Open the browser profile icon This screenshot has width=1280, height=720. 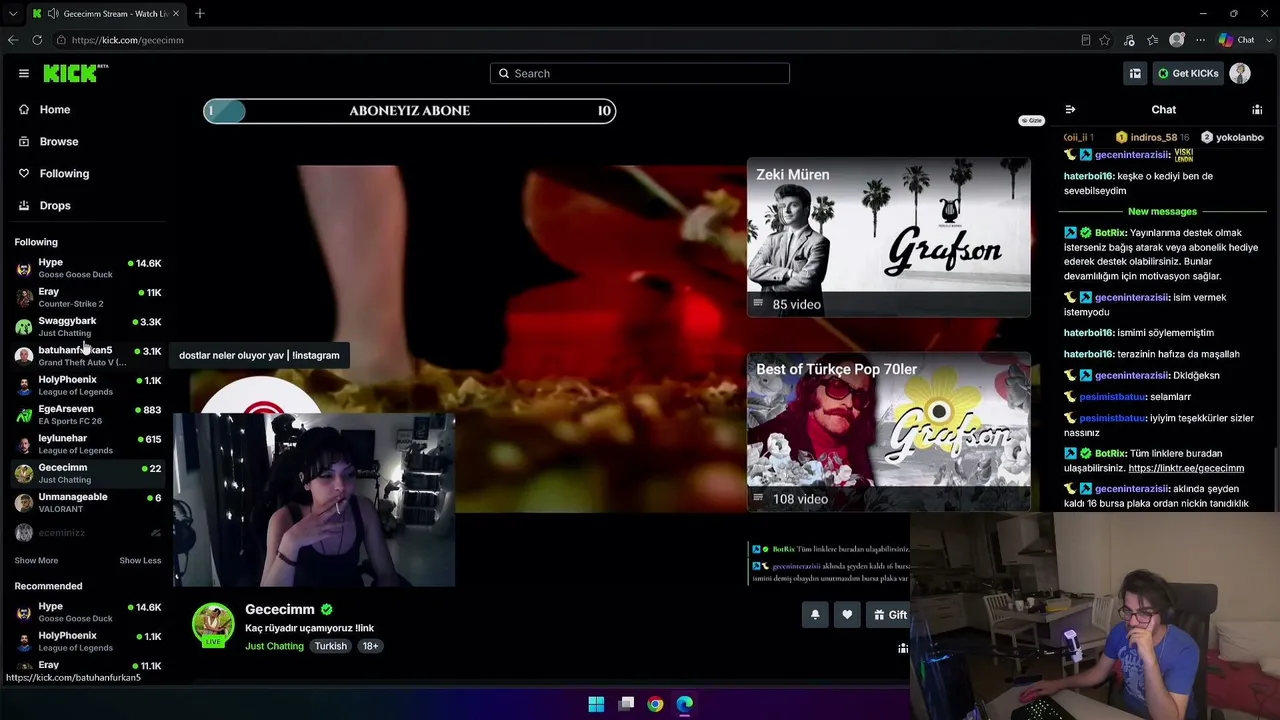[1177, 40]
